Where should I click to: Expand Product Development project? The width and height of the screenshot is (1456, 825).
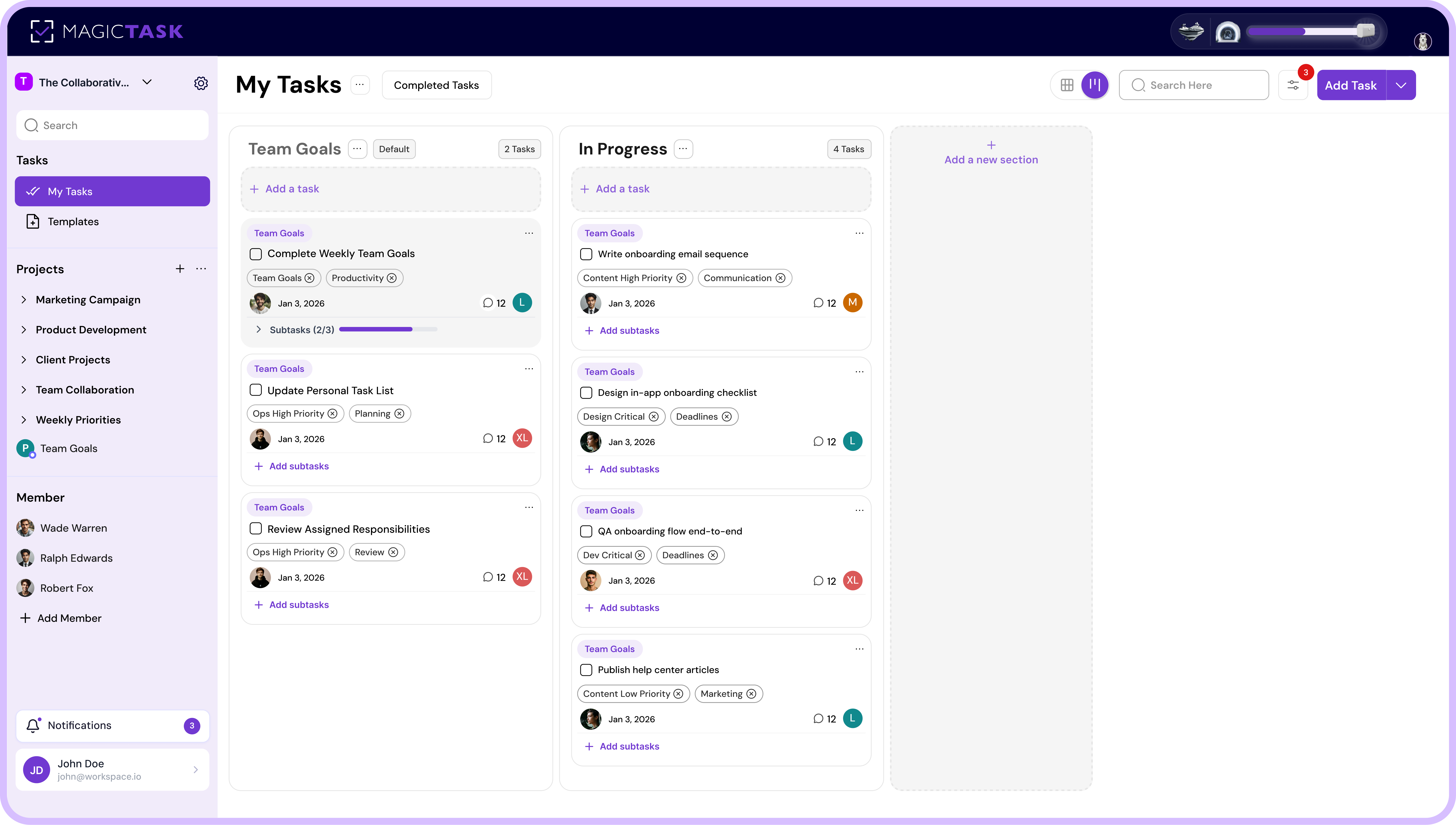(x=24, y=330)
